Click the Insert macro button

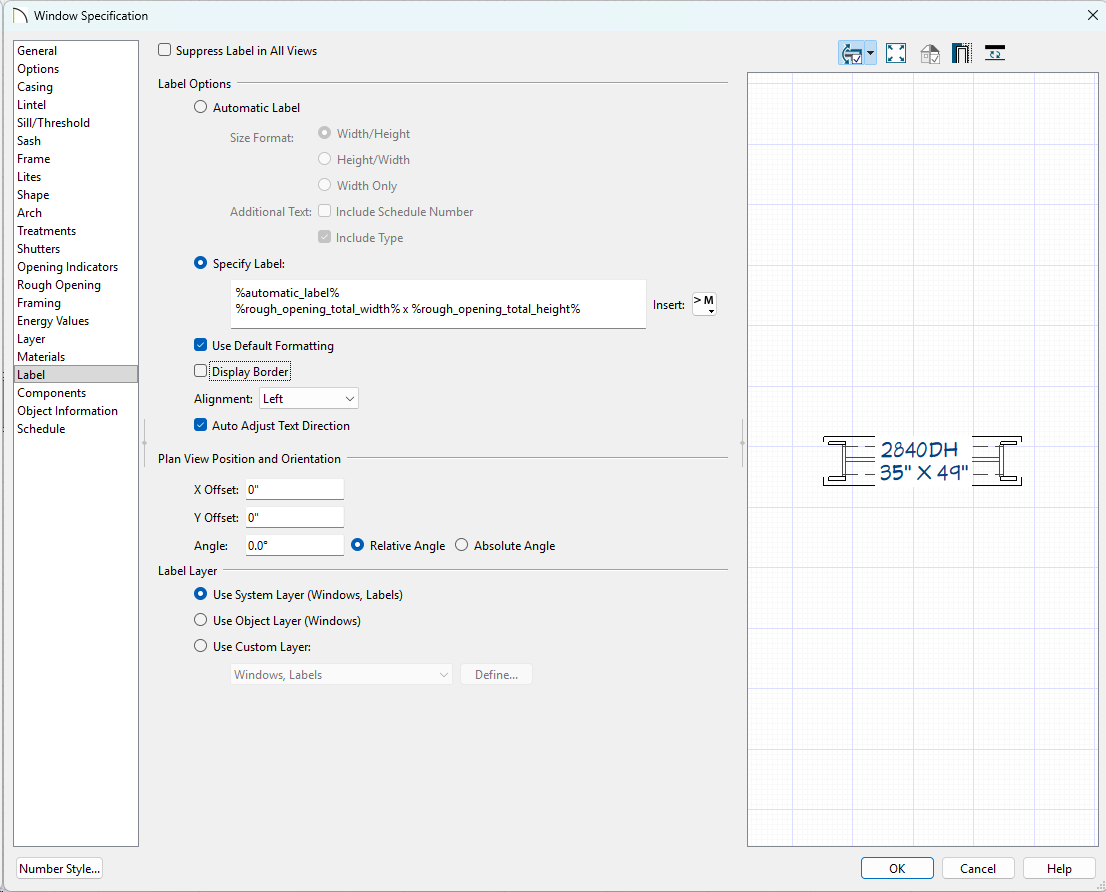tap(704, 305)
